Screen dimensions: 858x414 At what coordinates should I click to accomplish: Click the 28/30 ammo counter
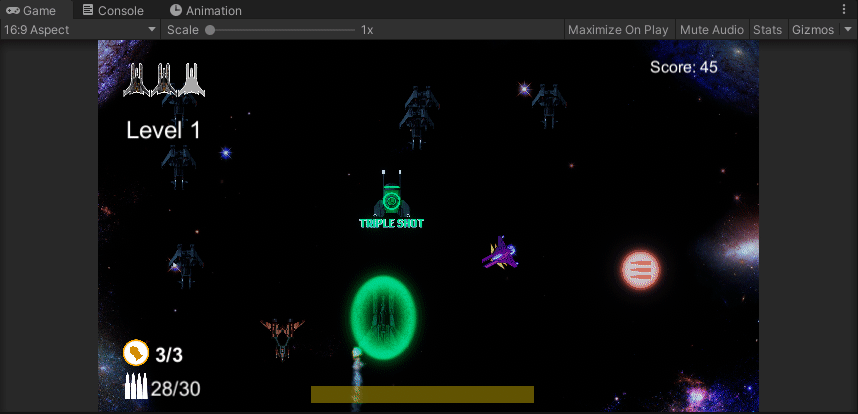tap(176, 389)
